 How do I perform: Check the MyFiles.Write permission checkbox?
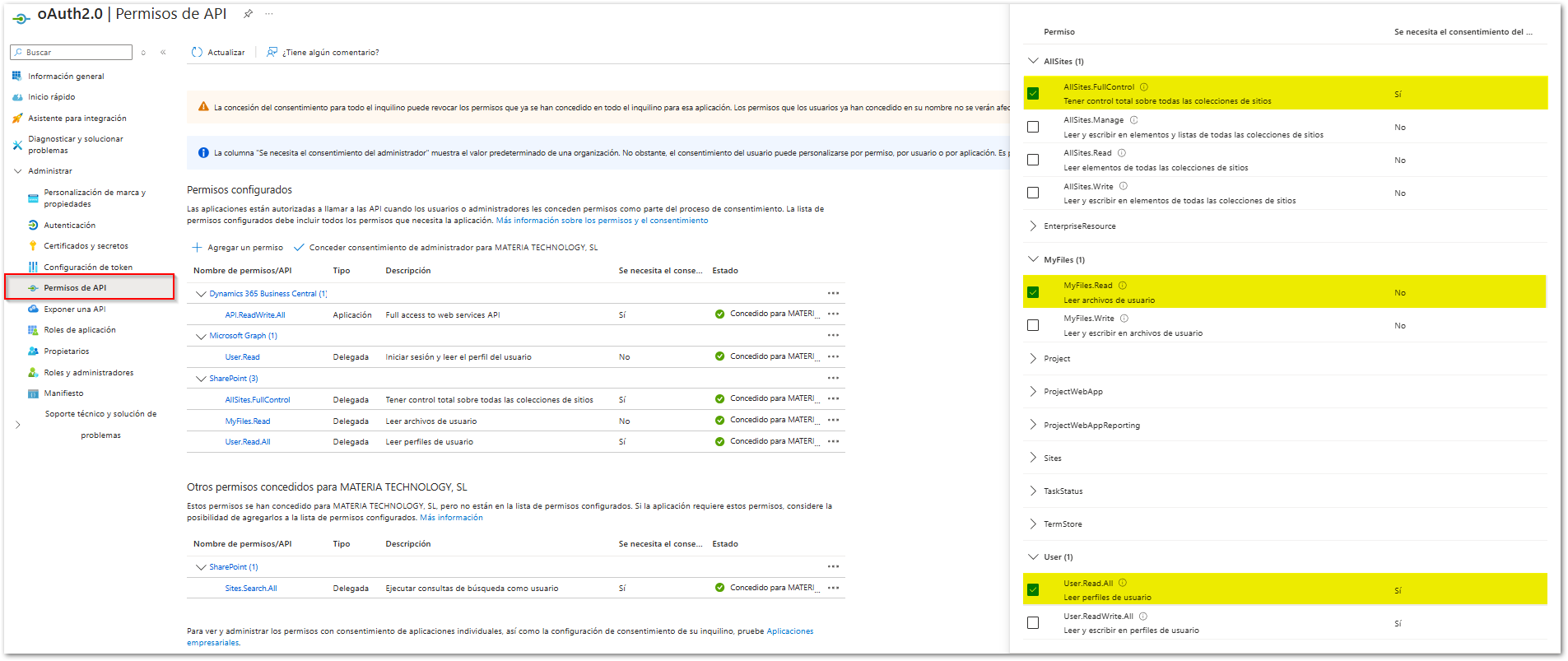pos(1033,325)
